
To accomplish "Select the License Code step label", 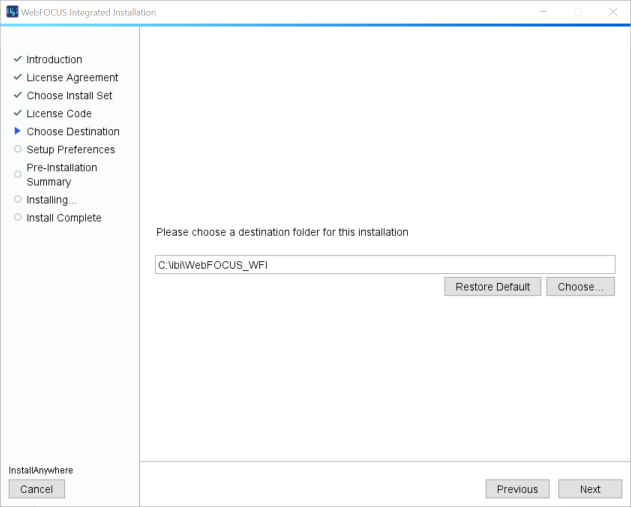I will click(x=59, y=113).
